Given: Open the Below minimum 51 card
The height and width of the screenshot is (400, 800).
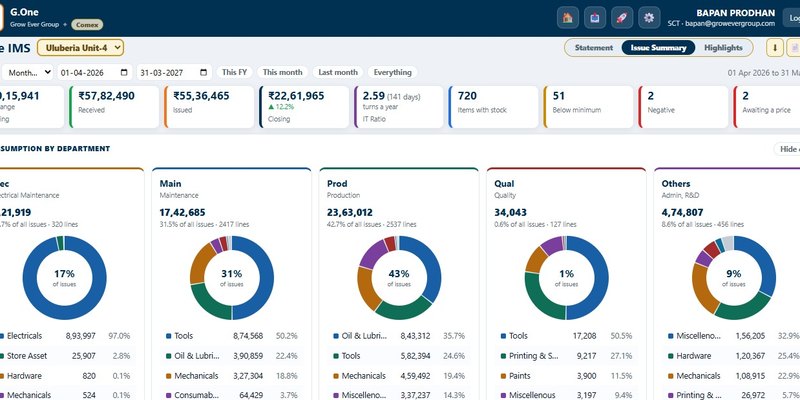Looking at the screenshot, I should pos(588,107).
